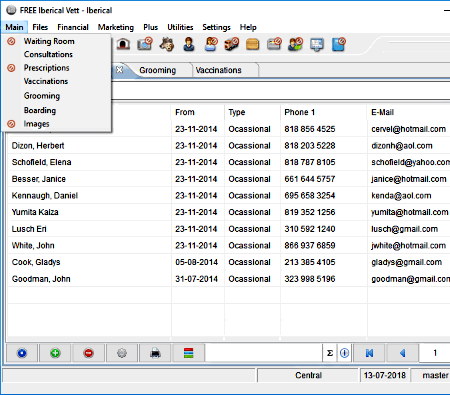Select Boarding menu entry
The image size is (450, 395).
(x=57, y=110)
